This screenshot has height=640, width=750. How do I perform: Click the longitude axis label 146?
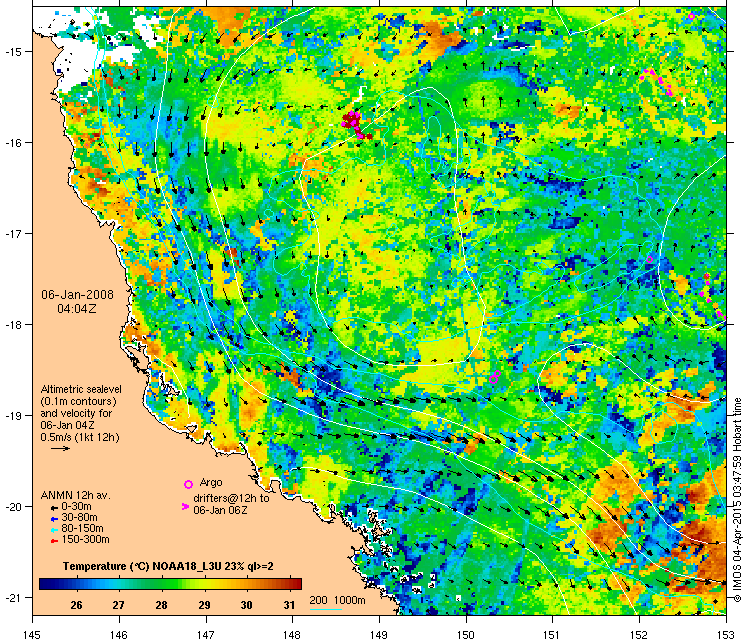pyautogui.click(x=119, y=635)
